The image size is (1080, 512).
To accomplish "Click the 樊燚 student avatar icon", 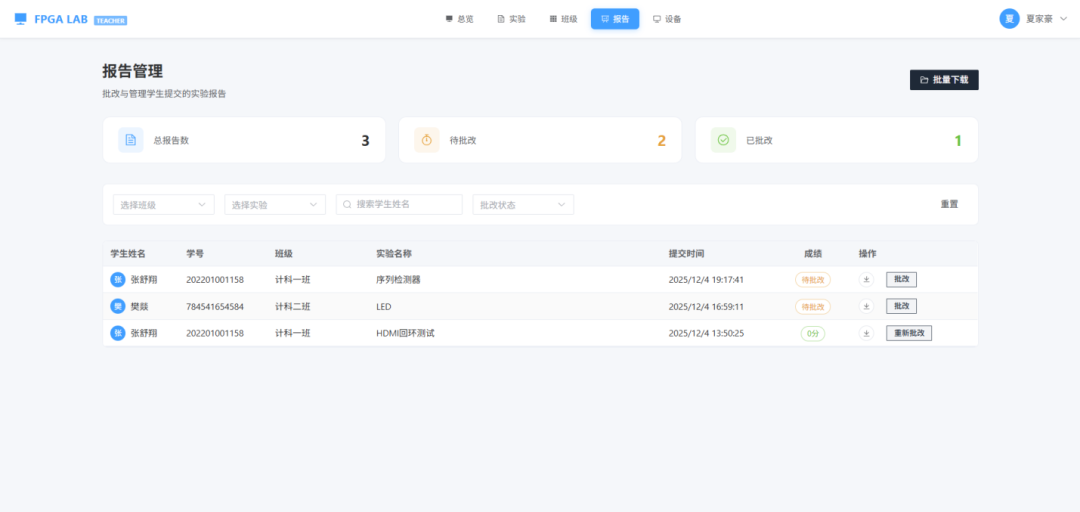I will pyautogui.click(x=118, y=306).
